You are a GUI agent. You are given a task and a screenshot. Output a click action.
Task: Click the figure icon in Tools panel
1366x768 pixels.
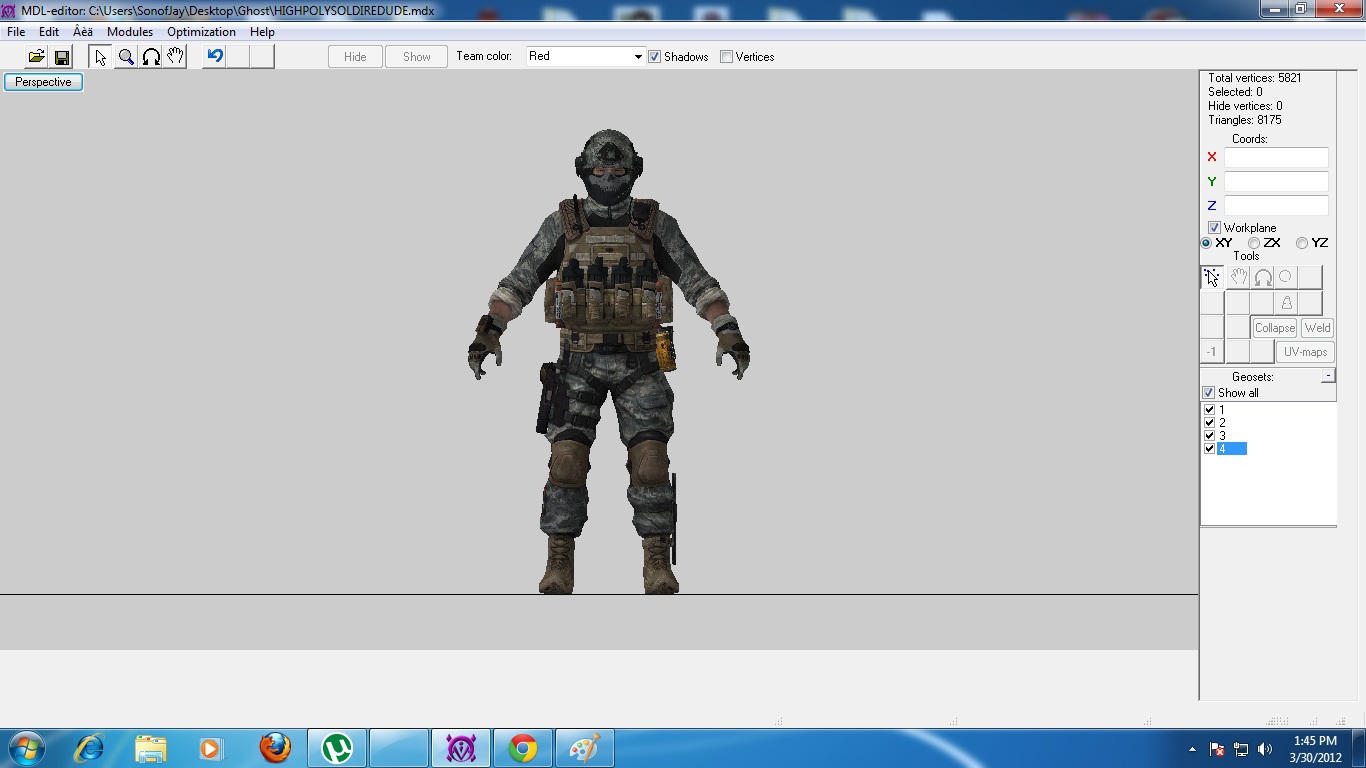[x=1287, y=303]
